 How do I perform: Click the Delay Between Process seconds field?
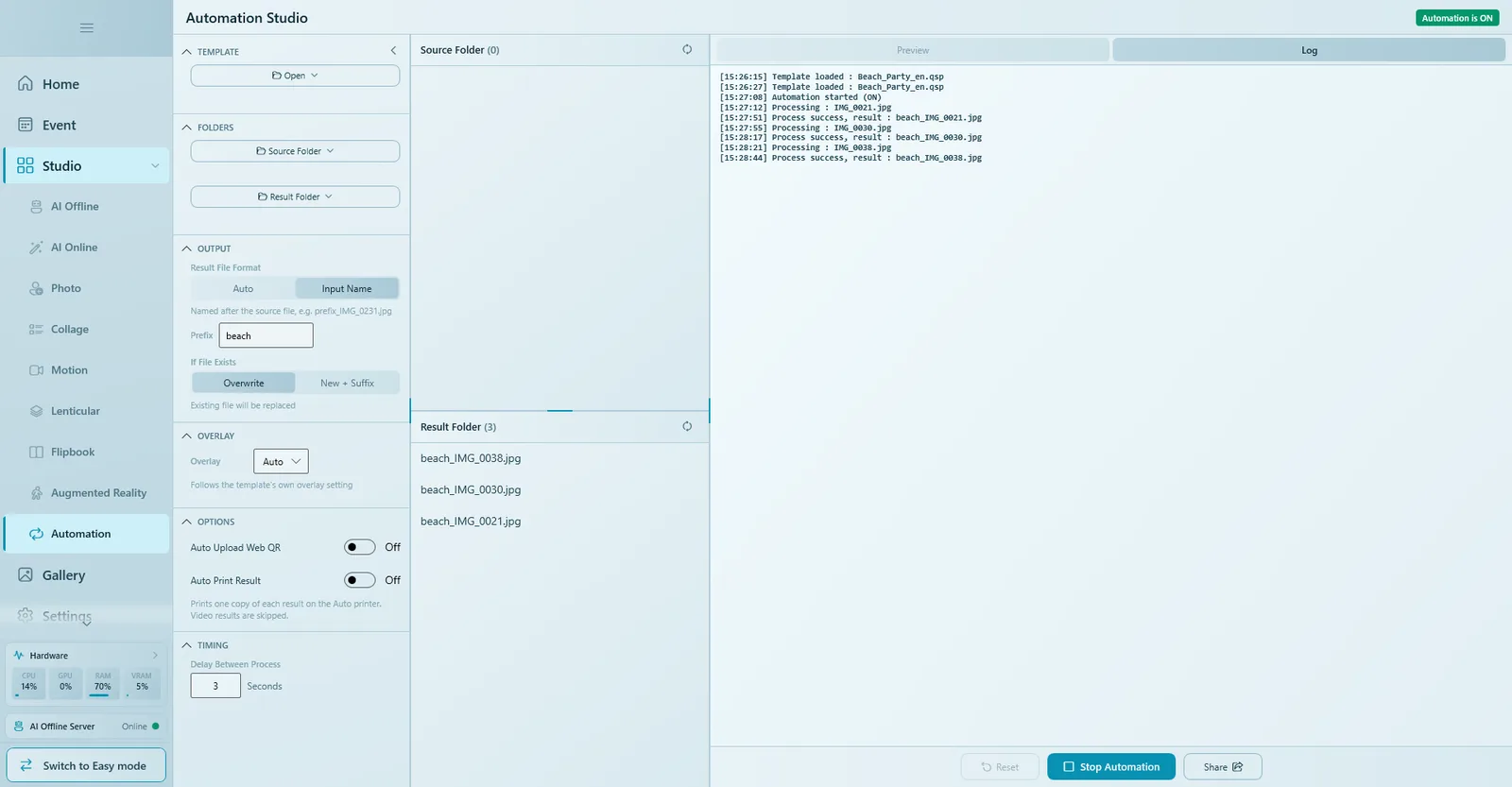coord(215,686)
